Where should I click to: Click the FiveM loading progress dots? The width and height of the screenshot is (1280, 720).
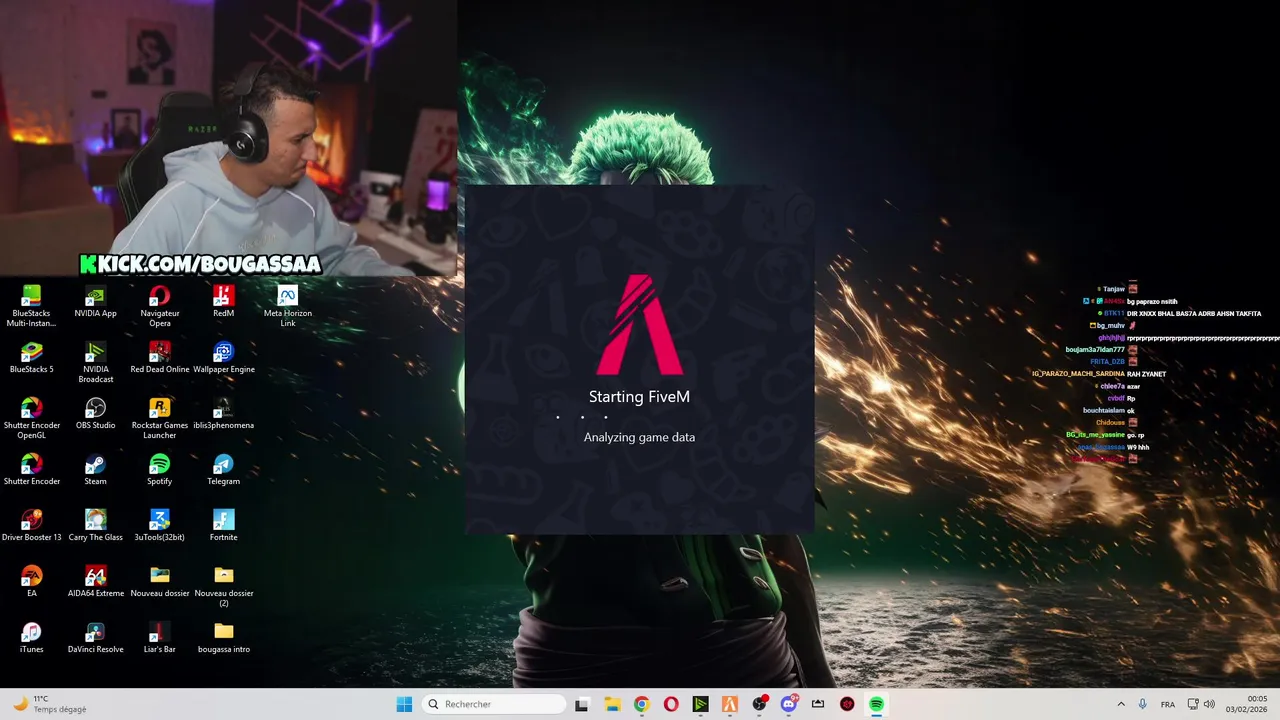point(582,417)
